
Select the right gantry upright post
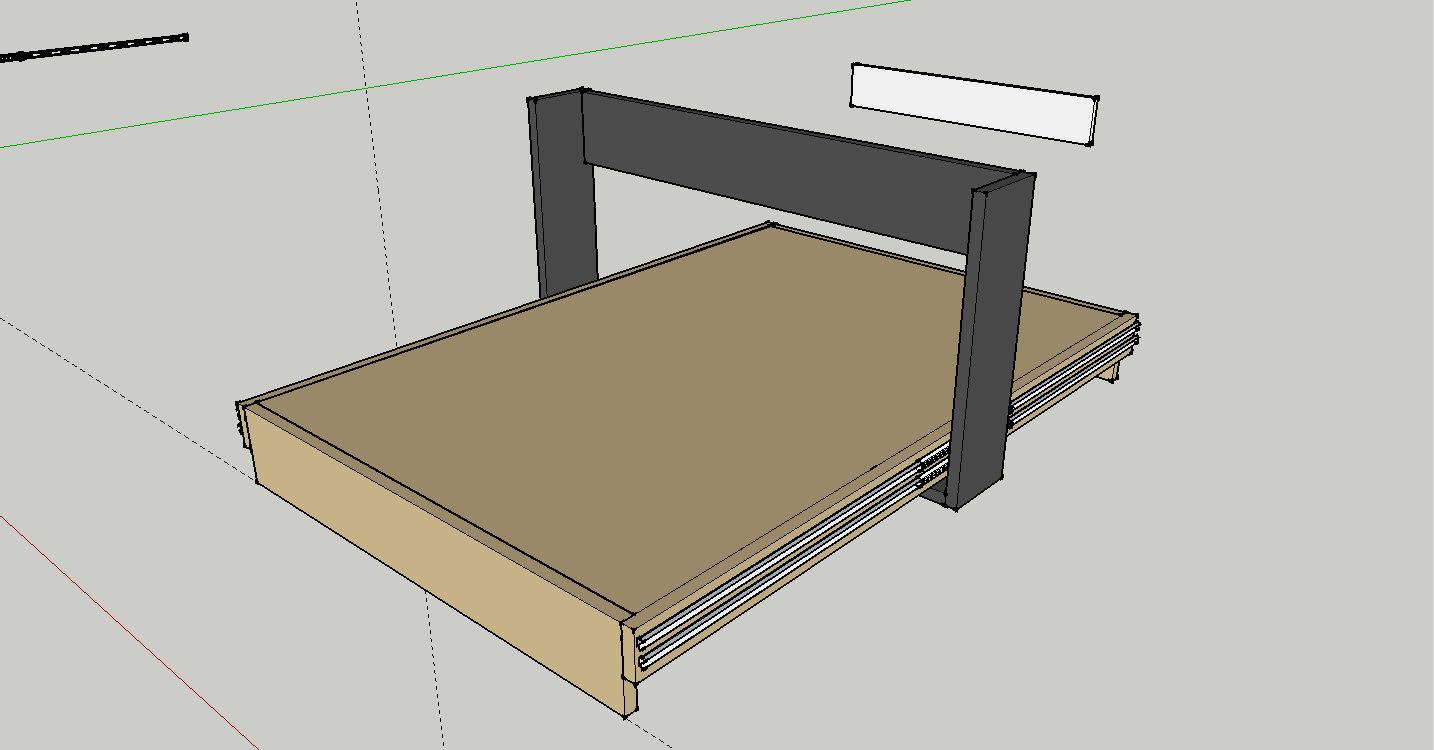point(990,340)
